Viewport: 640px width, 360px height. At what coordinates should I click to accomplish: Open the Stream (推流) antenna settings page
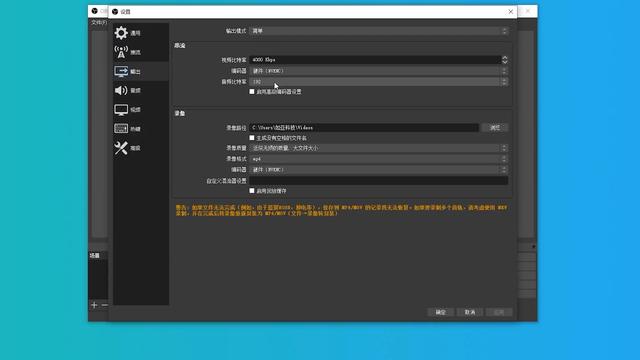(x=140, y=52)
